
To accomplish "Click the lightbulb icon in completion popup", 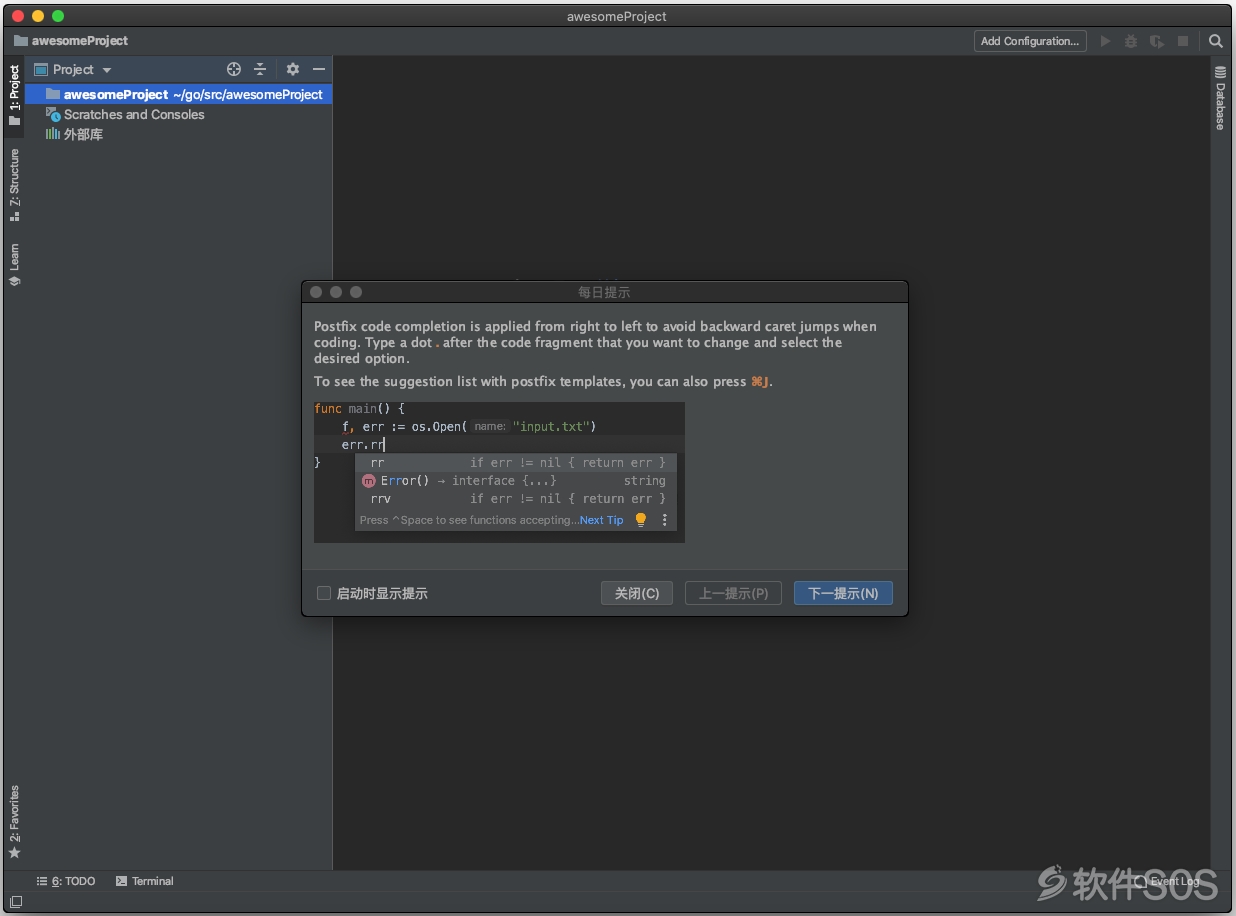I will [x=641, y=520].
